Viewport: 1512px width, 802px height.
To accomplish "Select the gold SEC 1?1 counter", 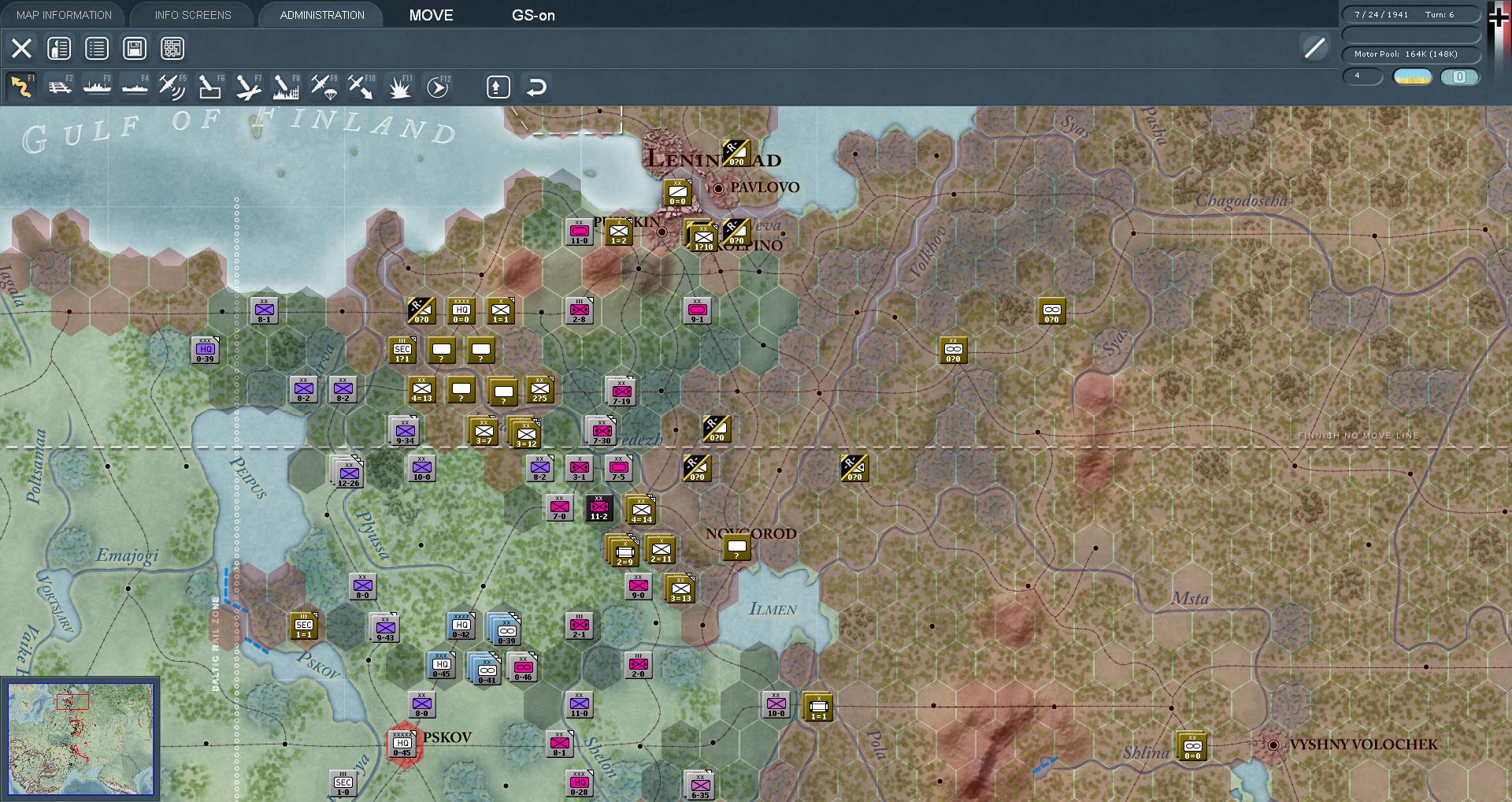I will 402,351.
